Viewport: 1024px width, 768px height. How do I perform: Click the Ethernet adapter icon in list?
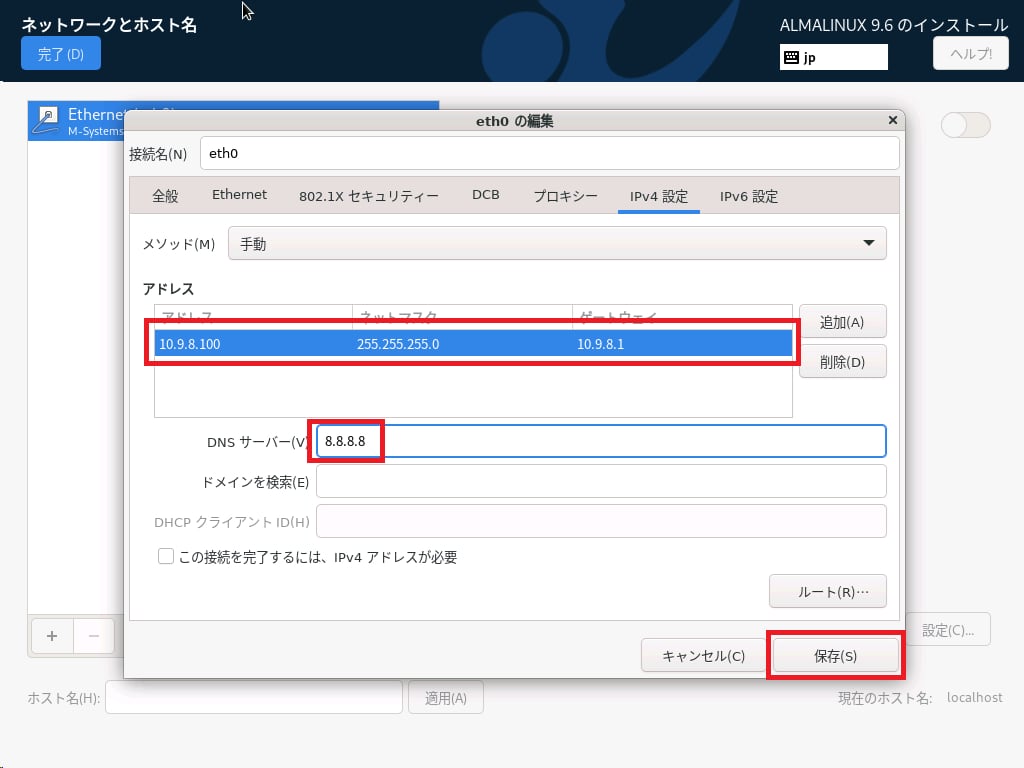pos(46,120)
